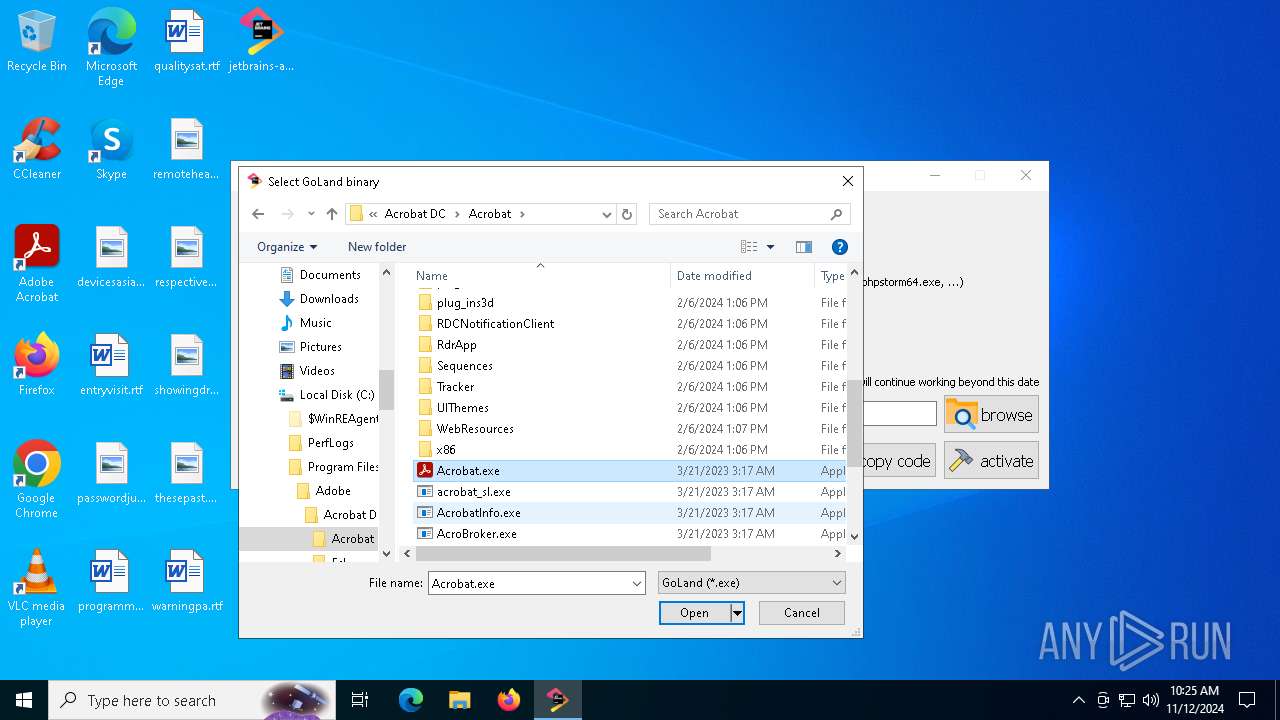The image size is (1280, 720).
Task: Select the warningpa.rtf desktop file
Action: click(186, 581)
